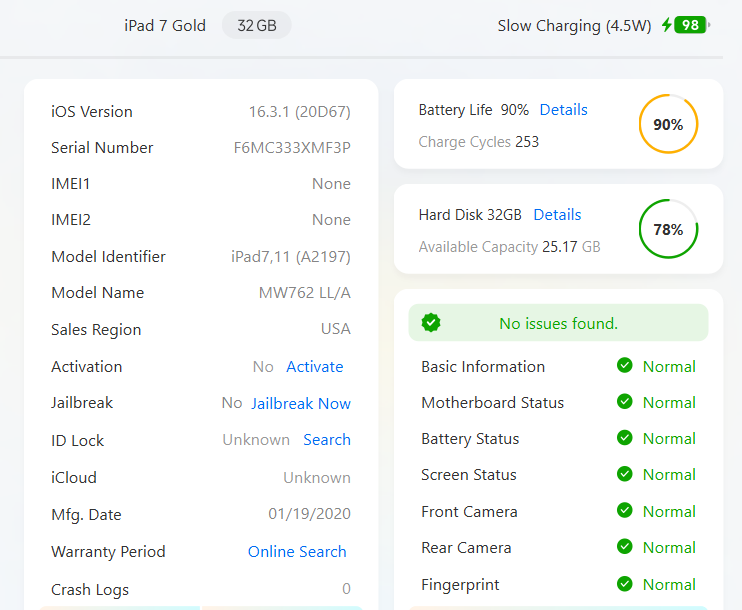The width and height of the screenshot is (742, 610).
Task: Click the IMEI2 None value
Action: point(331,220)
